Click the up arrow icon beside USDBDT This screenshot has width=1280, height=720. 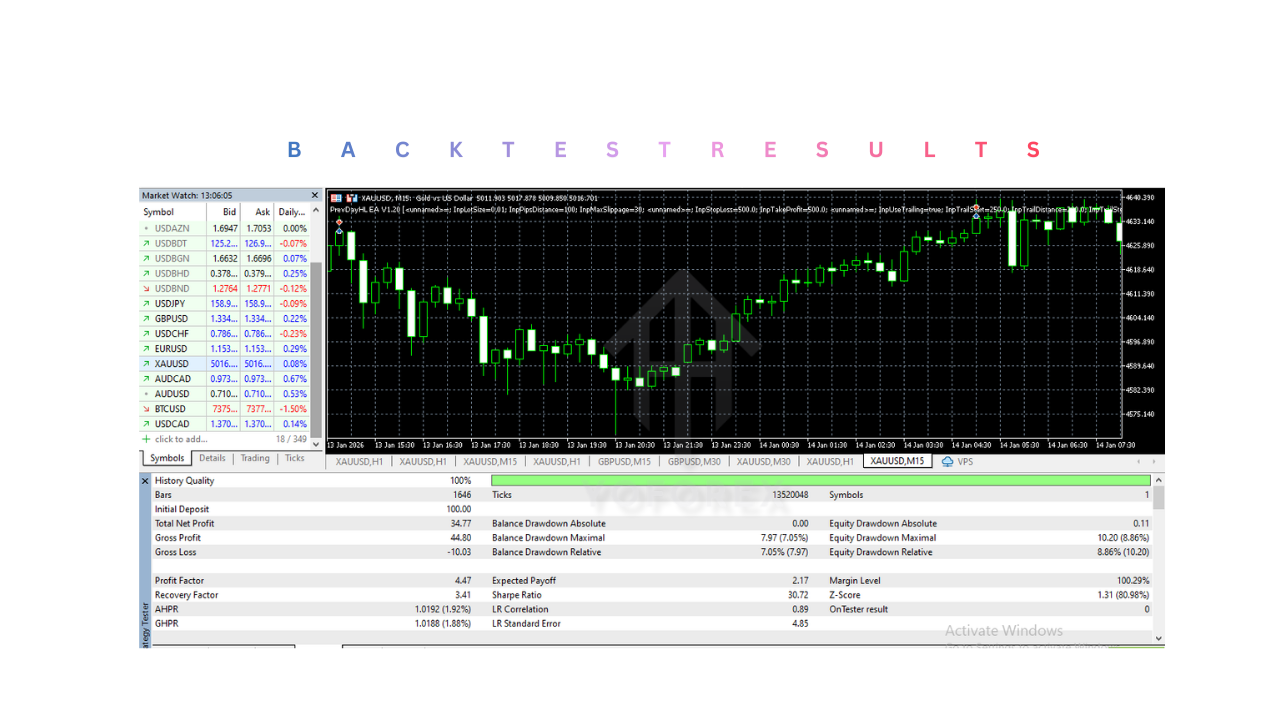(x=146, y=243)
